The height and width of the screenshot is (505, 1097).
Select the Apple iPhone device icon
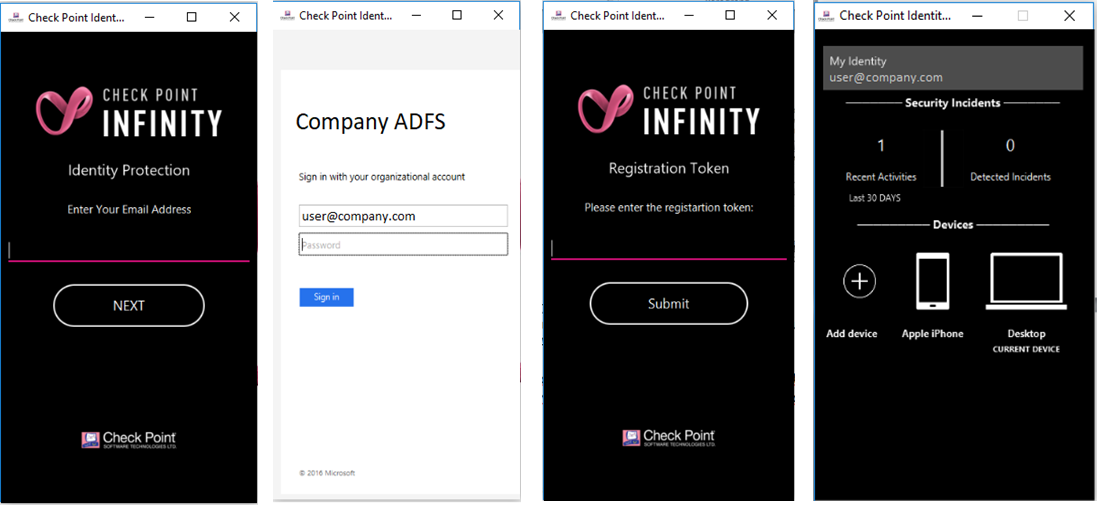(933, 281)
